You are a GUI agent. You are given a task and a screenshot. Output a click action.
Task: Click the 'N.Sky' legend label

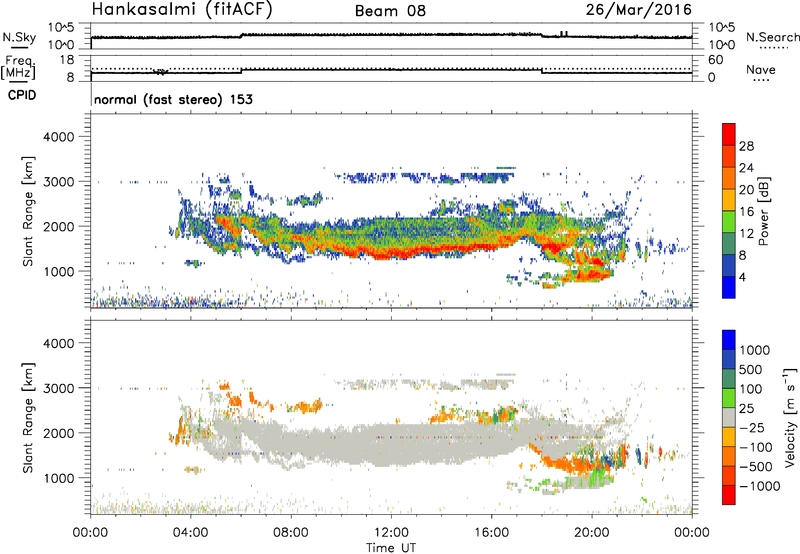click(19, 37)
